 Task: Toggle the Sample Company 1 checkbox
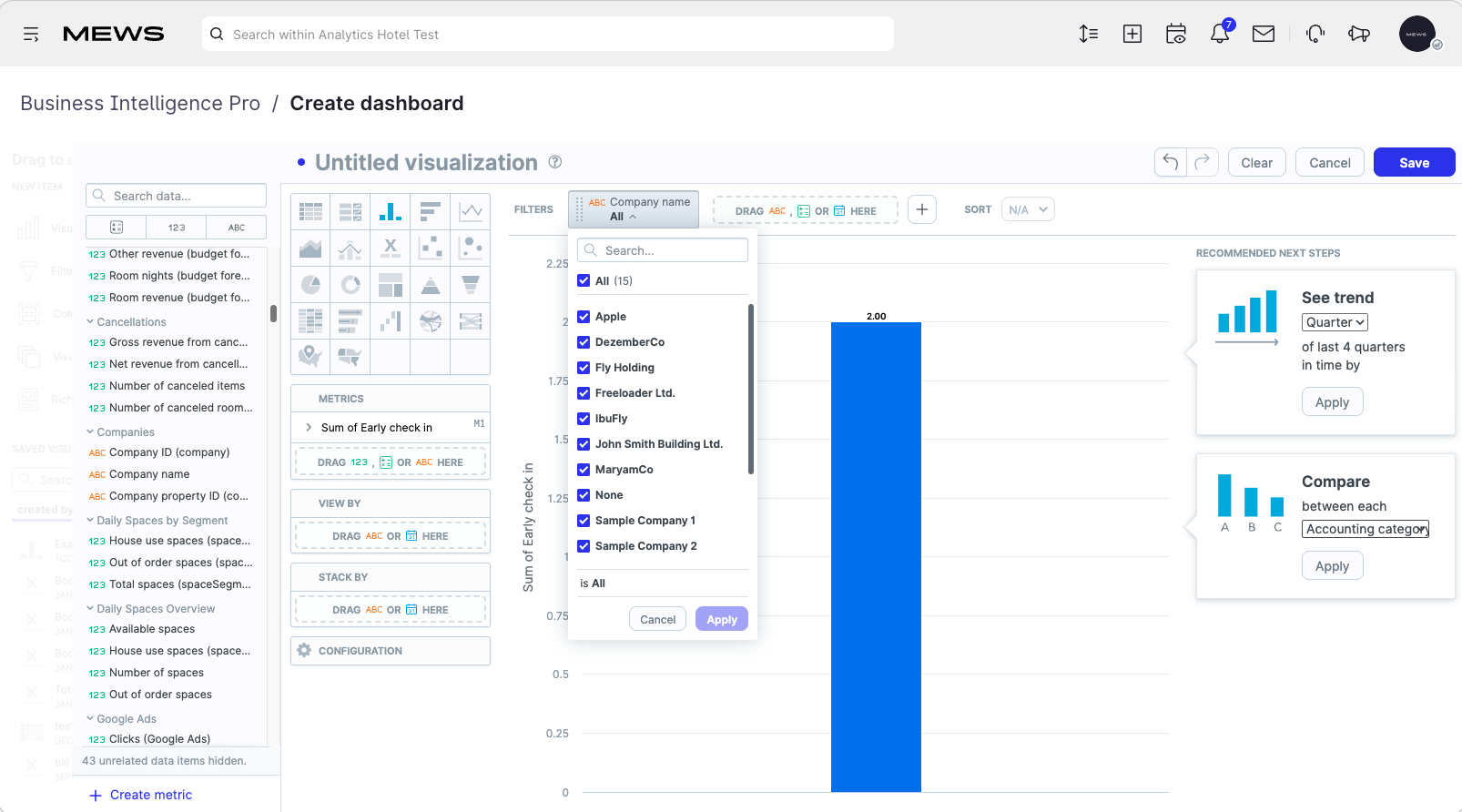584,521
